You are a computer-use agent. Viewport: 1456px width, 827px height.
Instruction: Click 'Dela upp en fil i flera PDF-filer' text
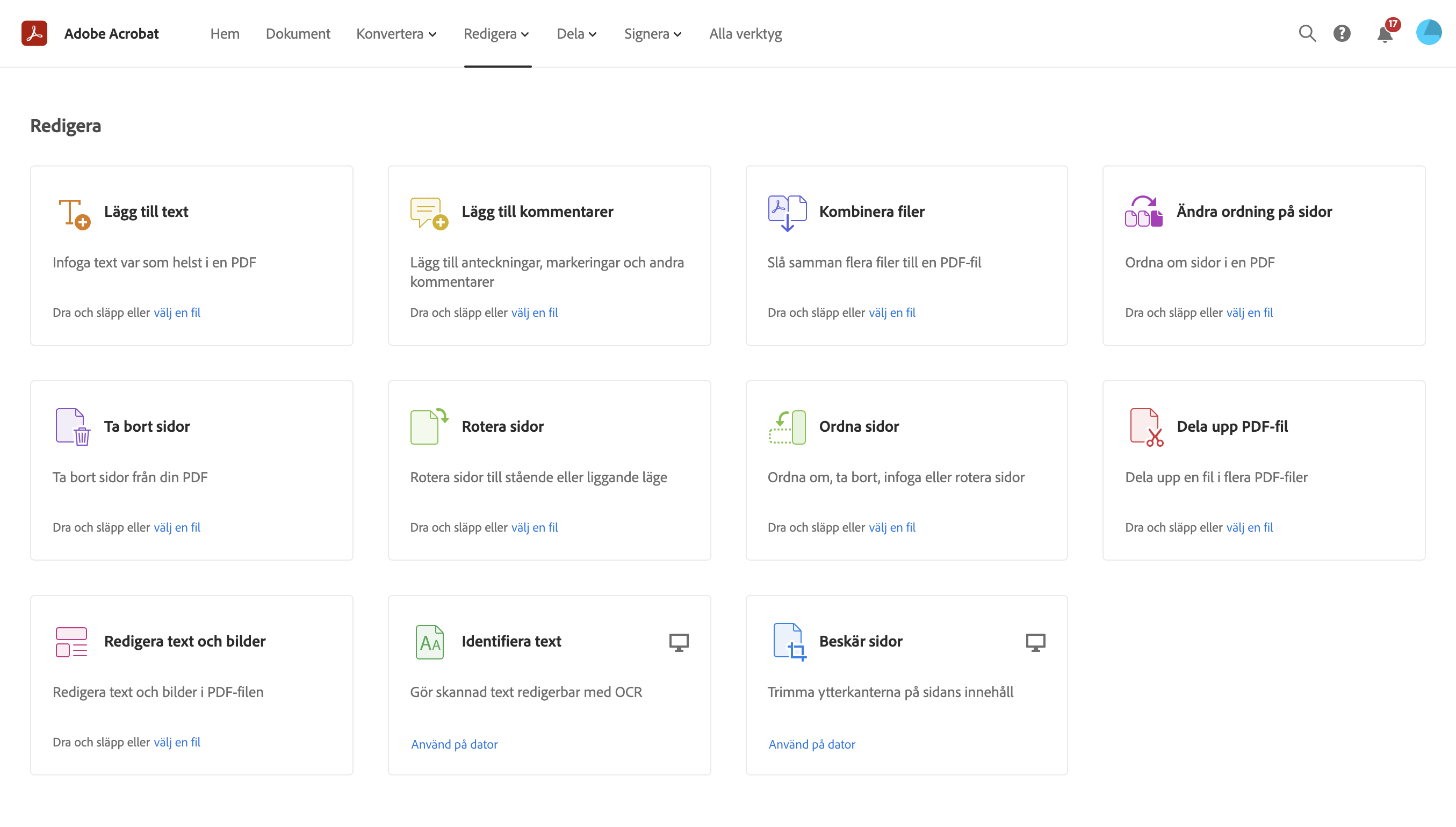tap(1216, 478)
